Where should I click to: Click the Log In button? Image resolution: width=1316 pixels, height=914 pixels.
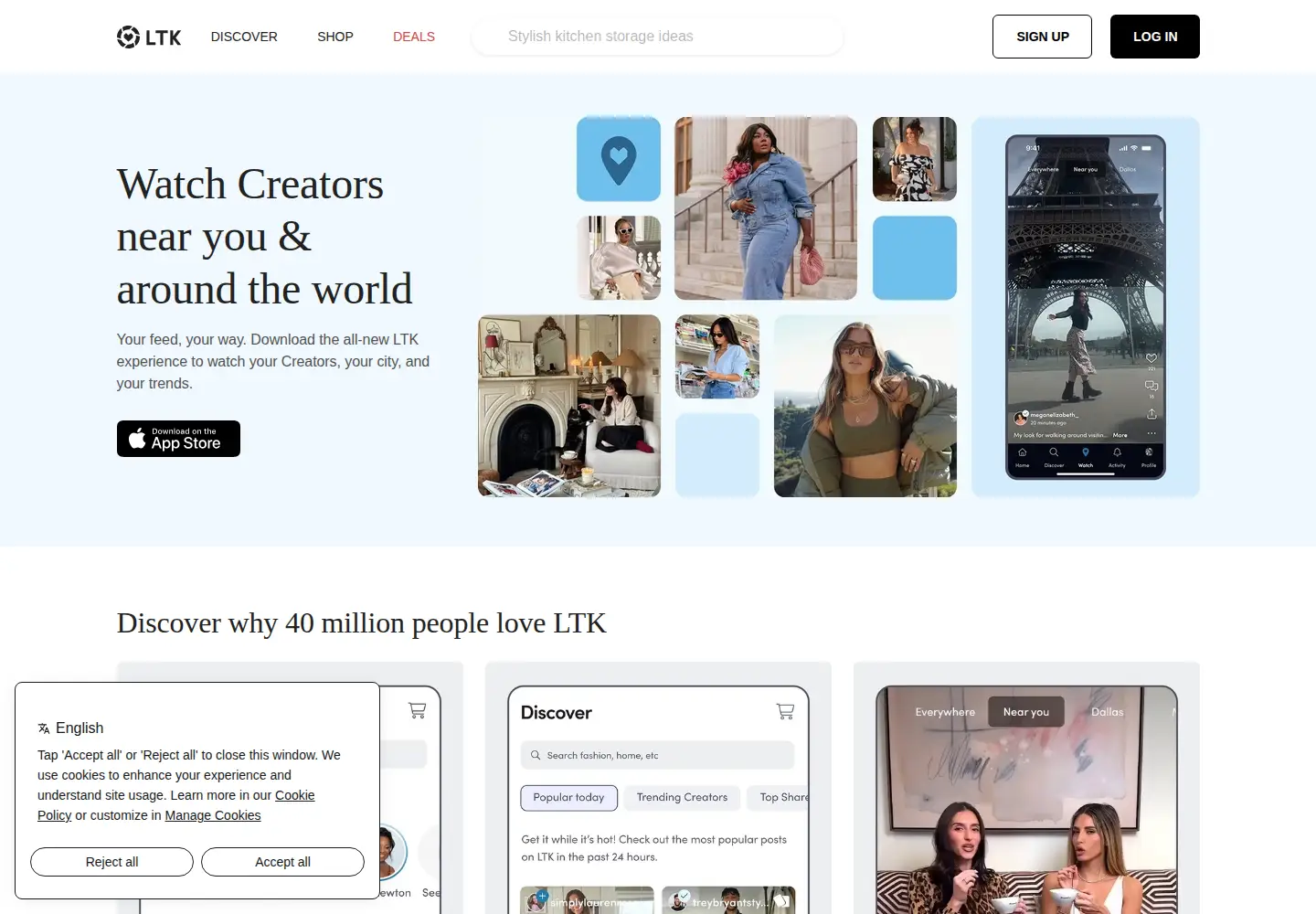point(1155,37)
